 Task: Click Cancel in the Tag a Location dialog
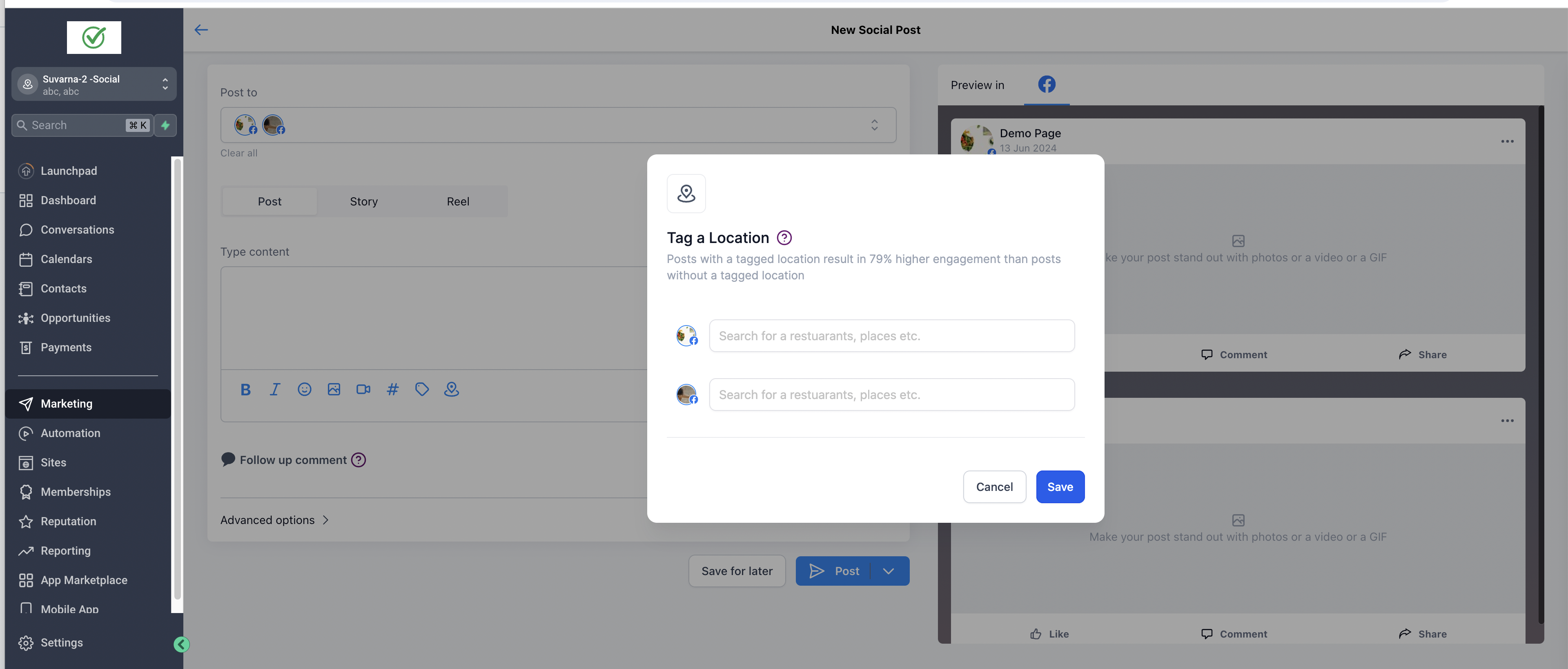(x=994, y=487)
